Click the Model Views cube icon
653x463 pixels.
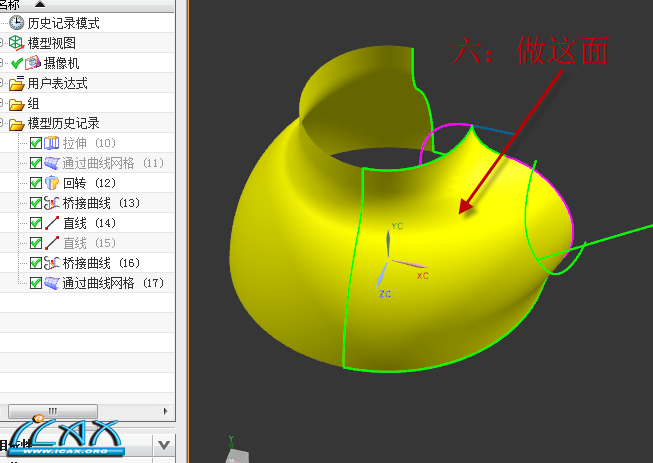(x=16, y=43)
